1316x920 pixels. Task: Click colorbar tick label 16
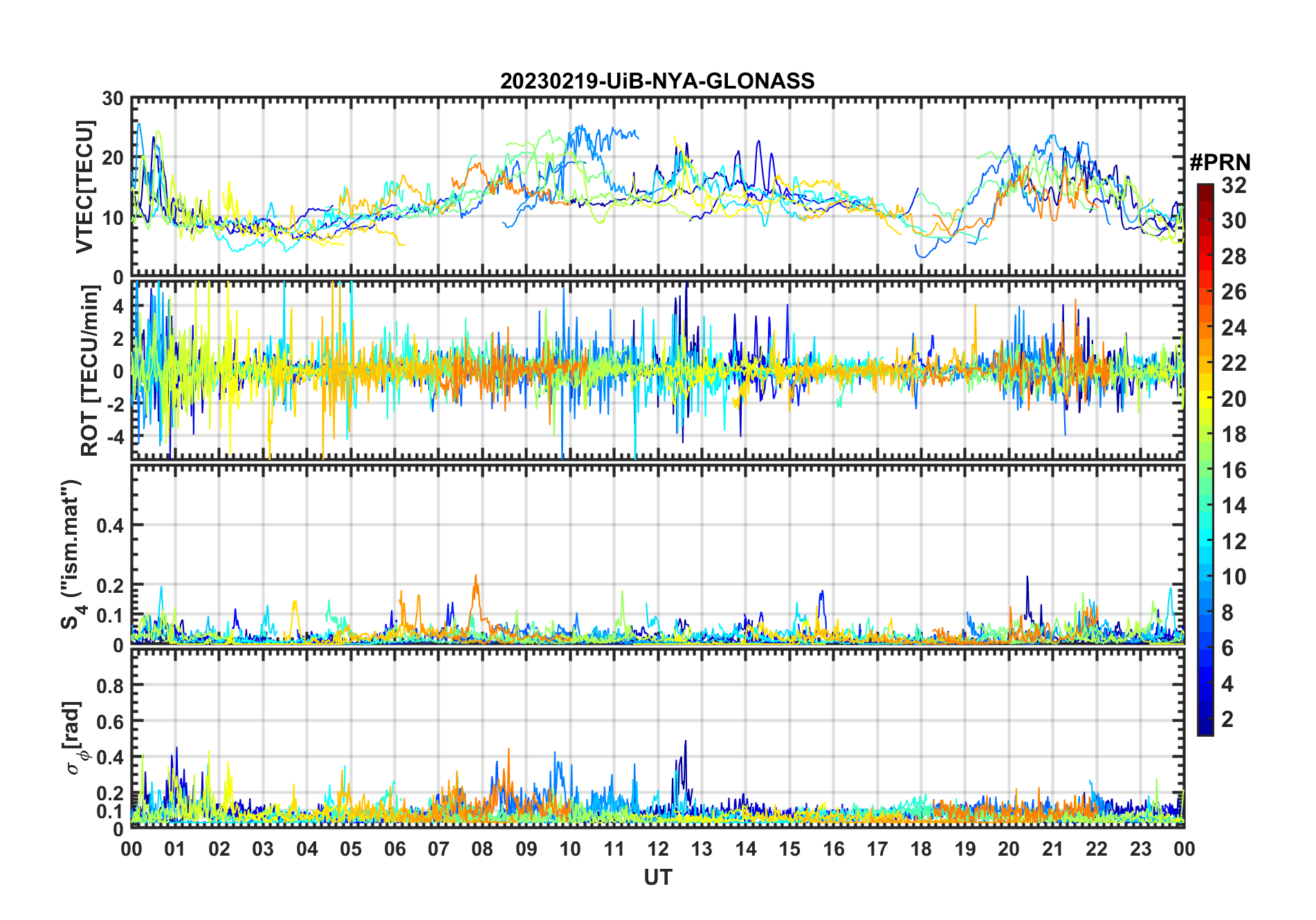click(1234, 470)
